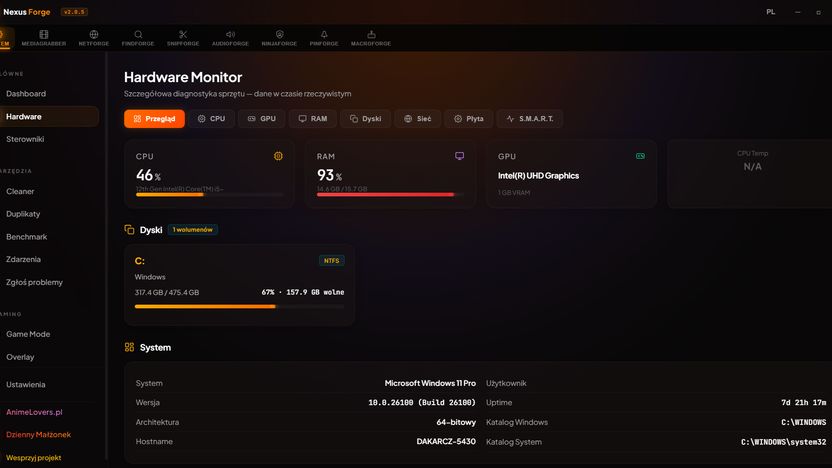The width and height of the screenshot is (832, 468).
Task: Click the CPU Temp N/A card
Action: tap(752, 174)
